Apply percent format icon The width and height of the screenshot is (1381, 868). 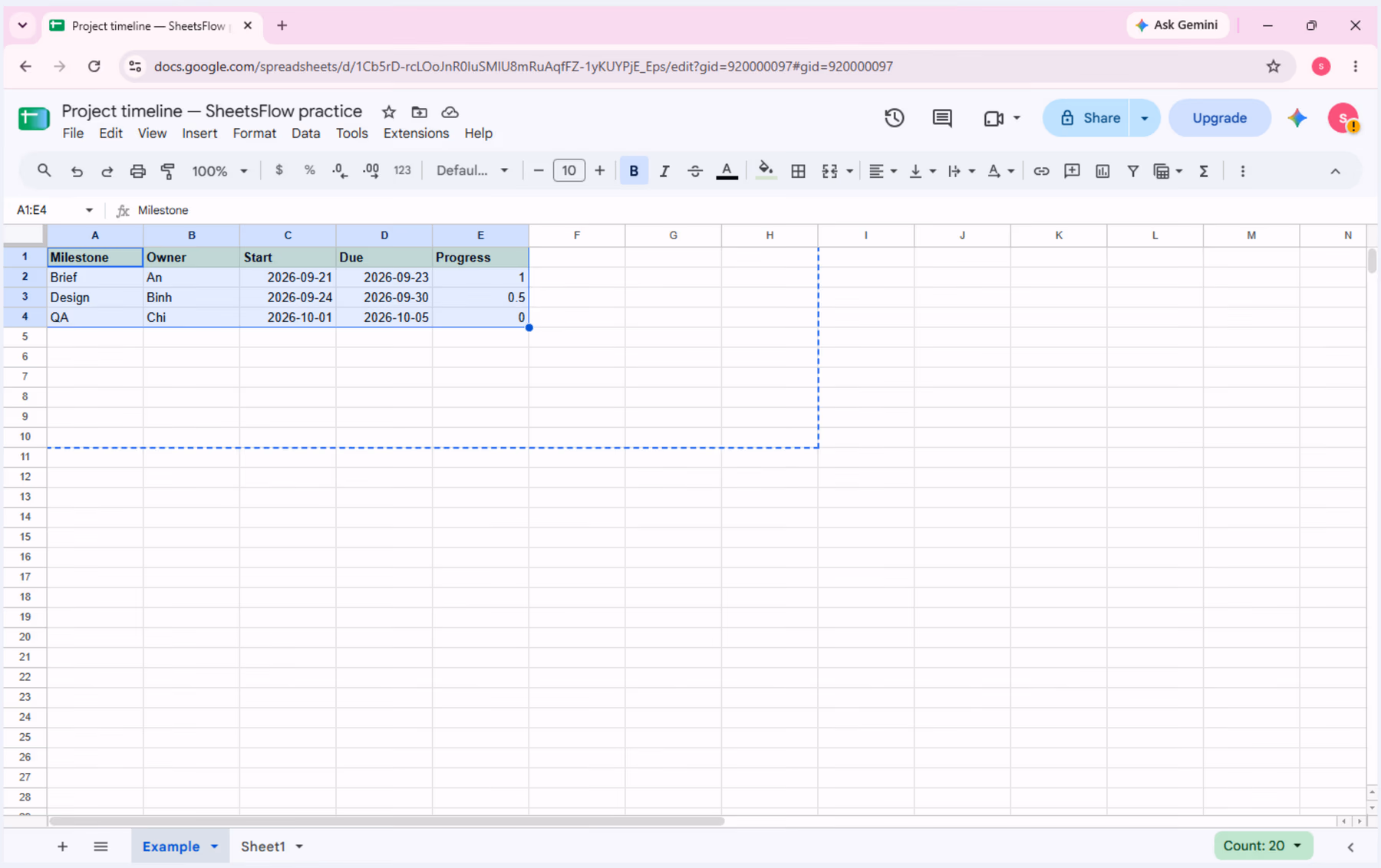pyautogui.click(x=309, y=170)
